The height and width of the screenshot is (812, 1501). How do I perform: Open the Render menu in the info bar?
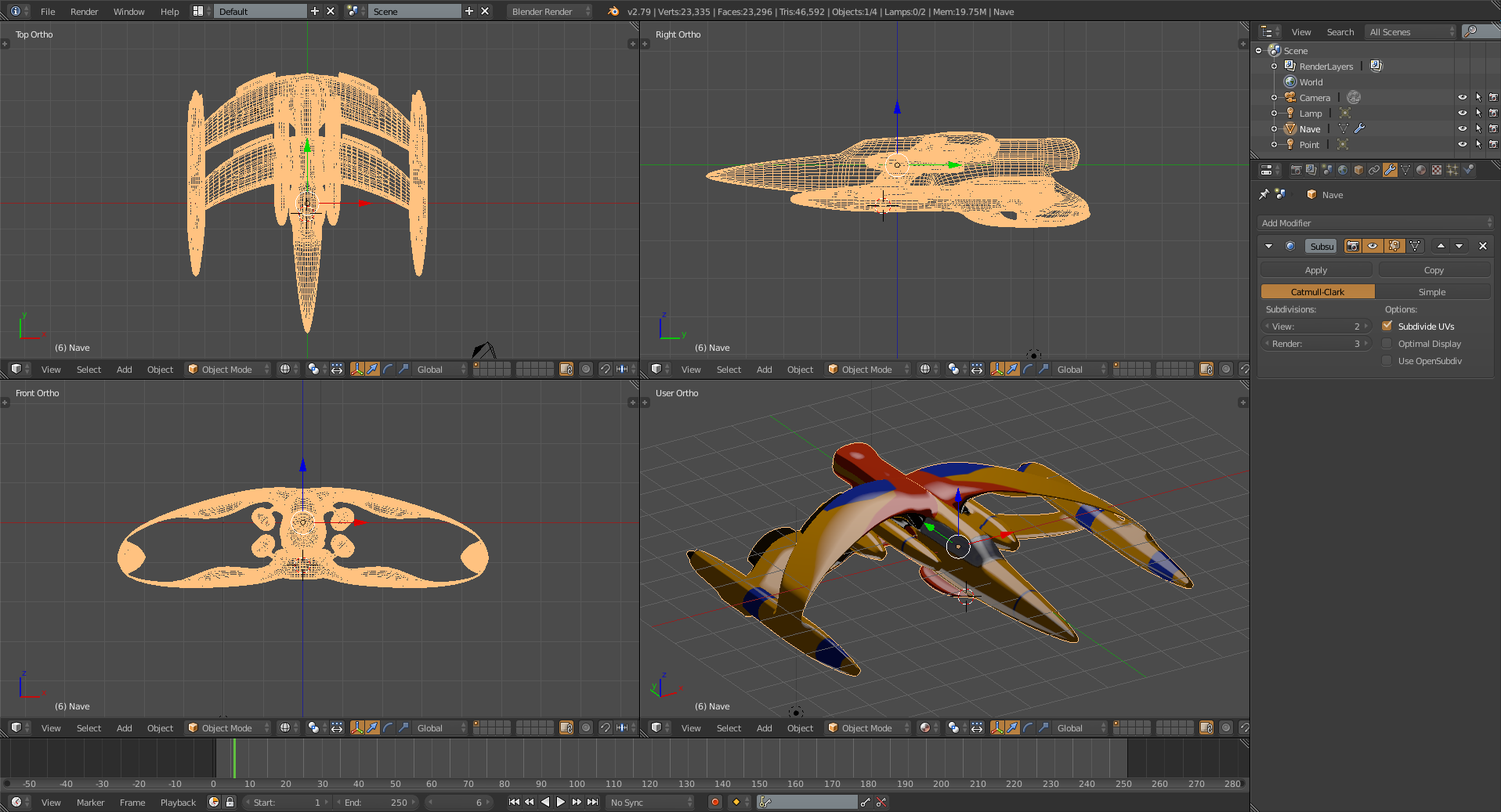[84, 11]
